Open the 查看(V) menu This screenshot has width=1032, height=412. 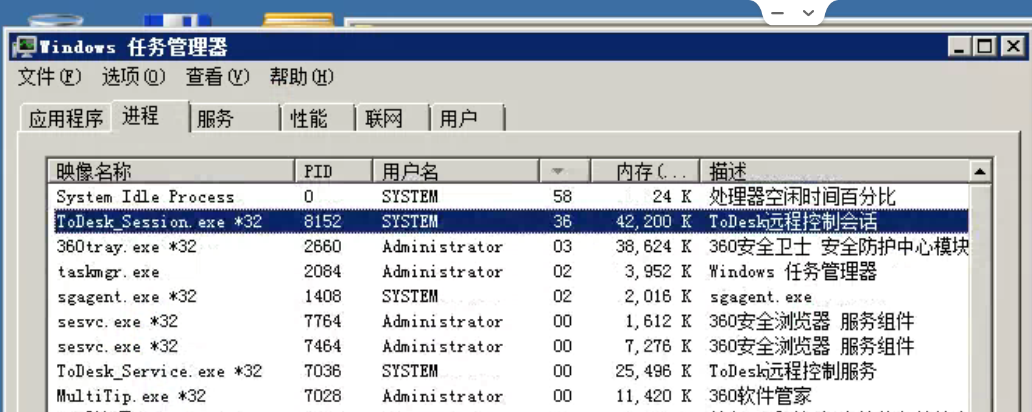217,77
